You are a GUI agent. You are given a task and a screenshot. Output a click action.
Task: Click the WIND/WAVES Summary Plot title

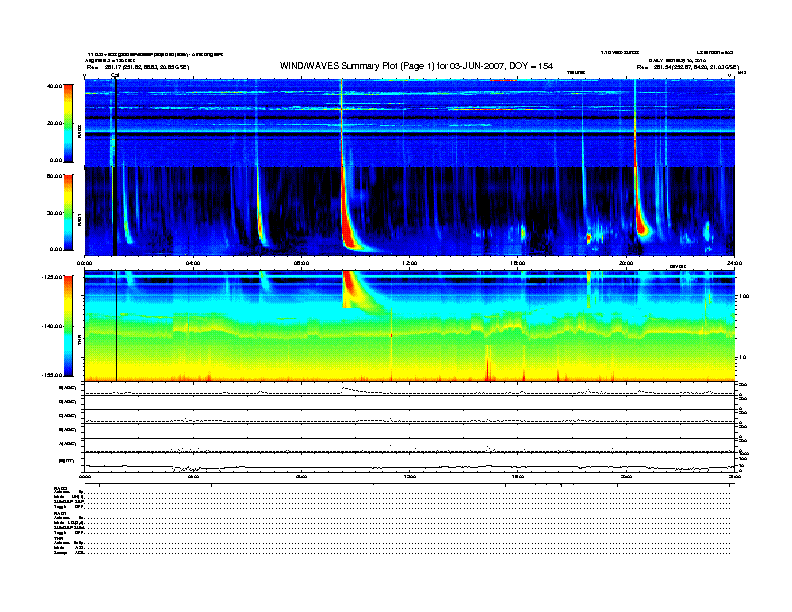point(416,66)
